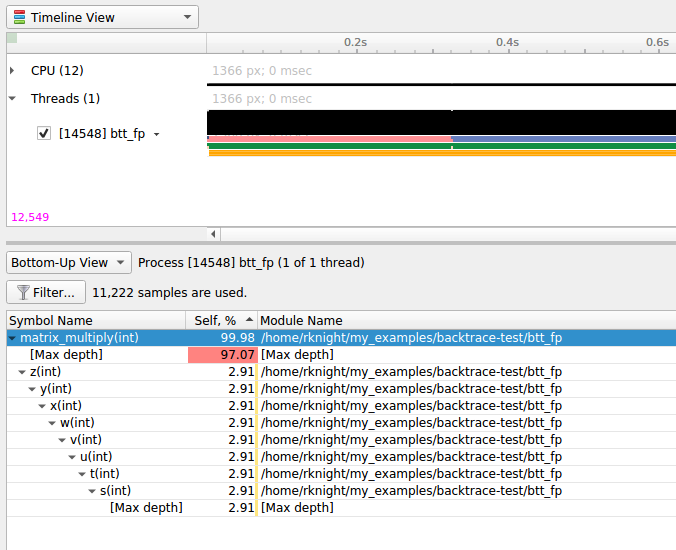Click the funnel icon on Filter button
The image size is (676, 550).
point(22,293)
